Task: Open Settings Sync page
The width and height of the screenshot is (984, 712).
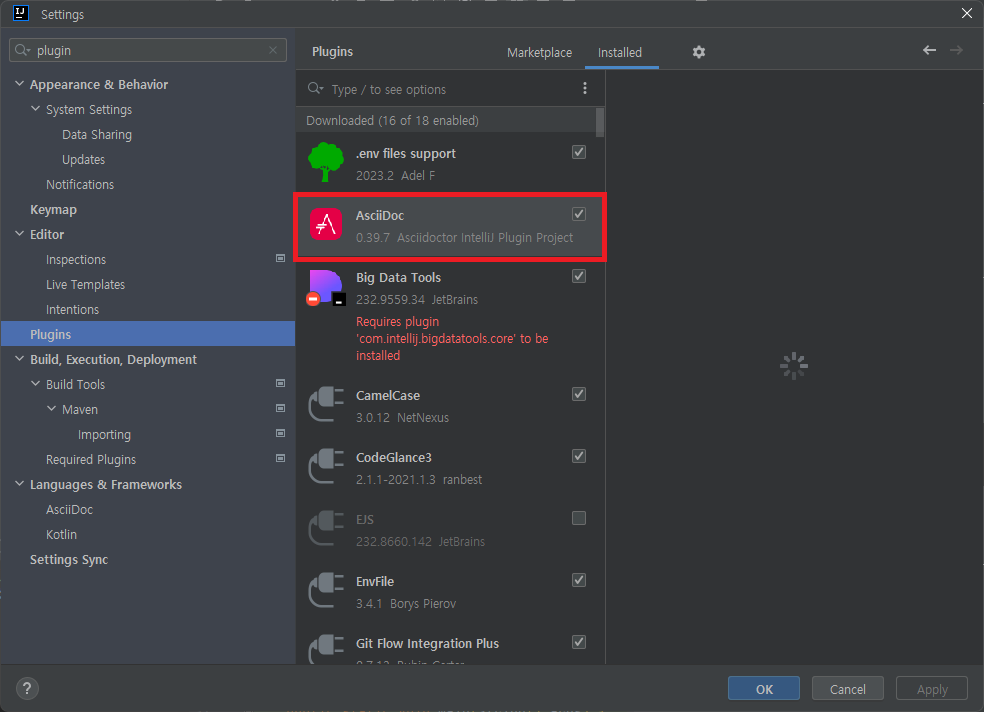Action: click(x=69, y=560)
